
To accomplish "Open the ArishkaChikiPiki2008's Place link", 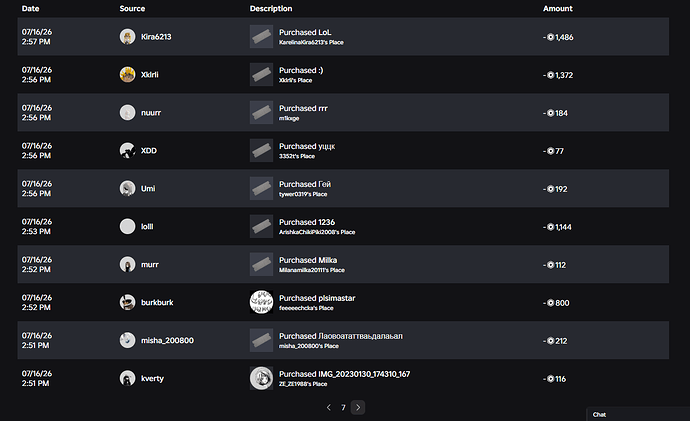I will (x=317, y=232).
